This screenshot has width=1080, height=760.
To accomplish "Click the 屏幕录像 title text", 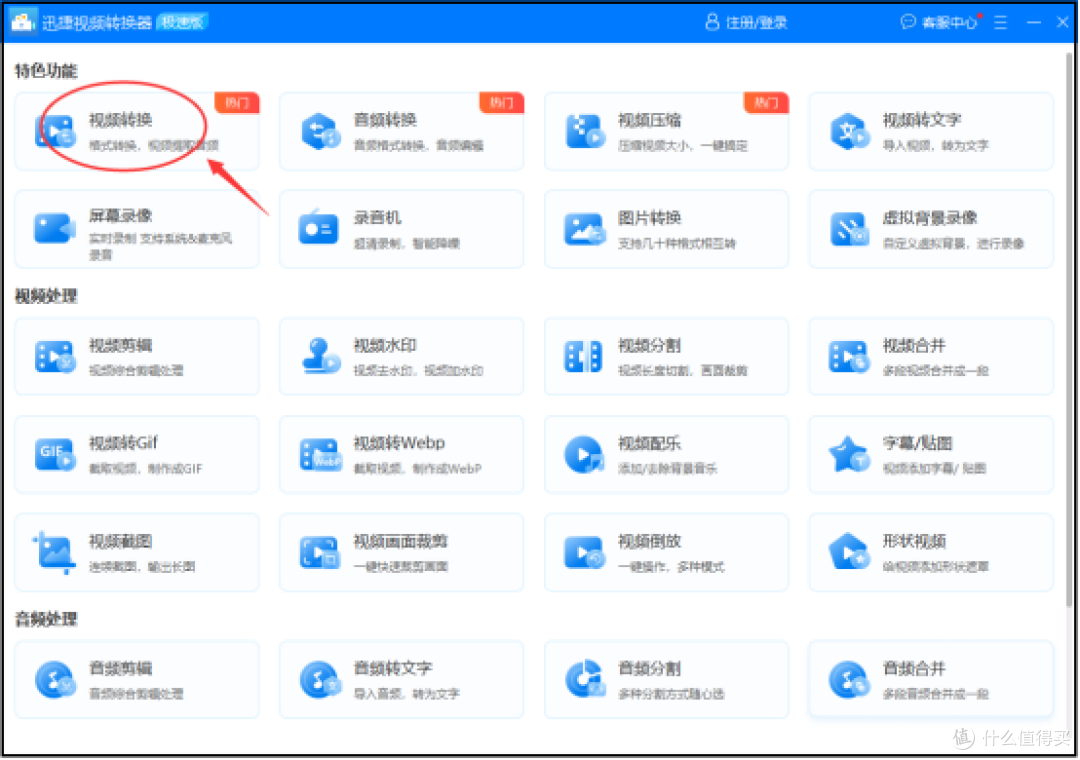I will [121, 216].
